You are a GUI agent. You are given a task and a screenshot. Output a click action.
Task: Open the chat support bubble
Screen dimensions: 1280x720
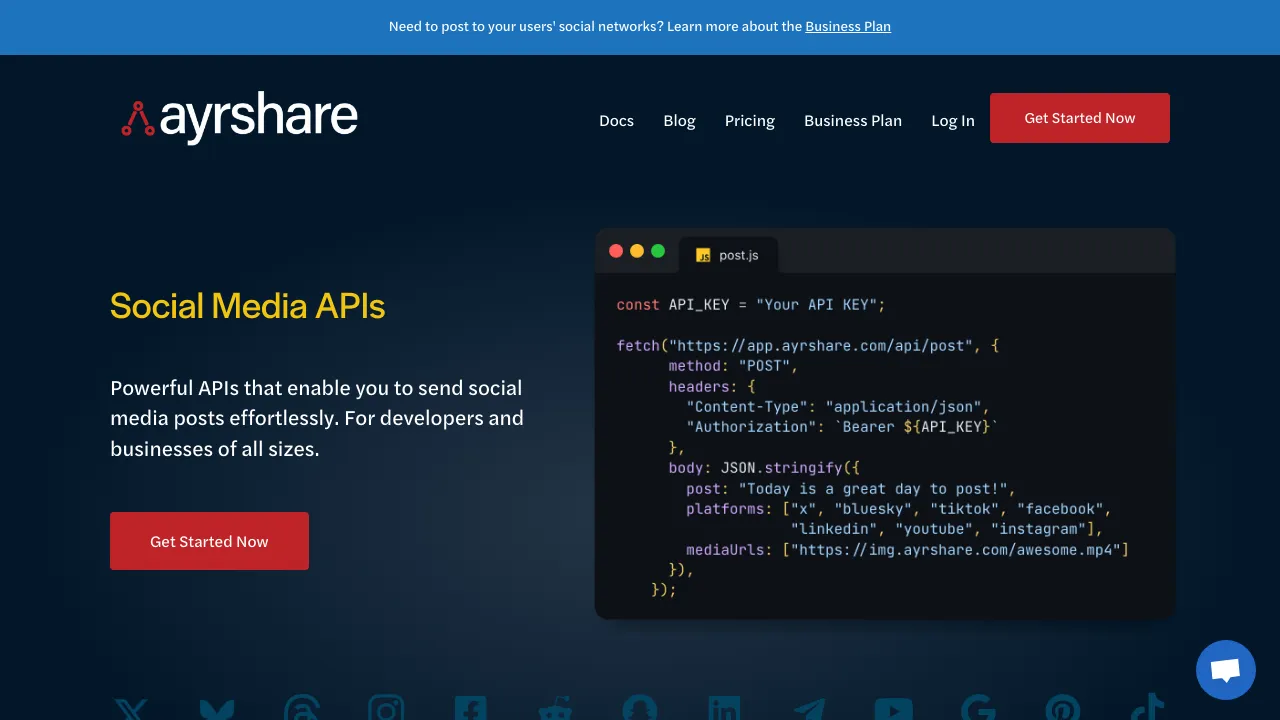pos(1226,670)
